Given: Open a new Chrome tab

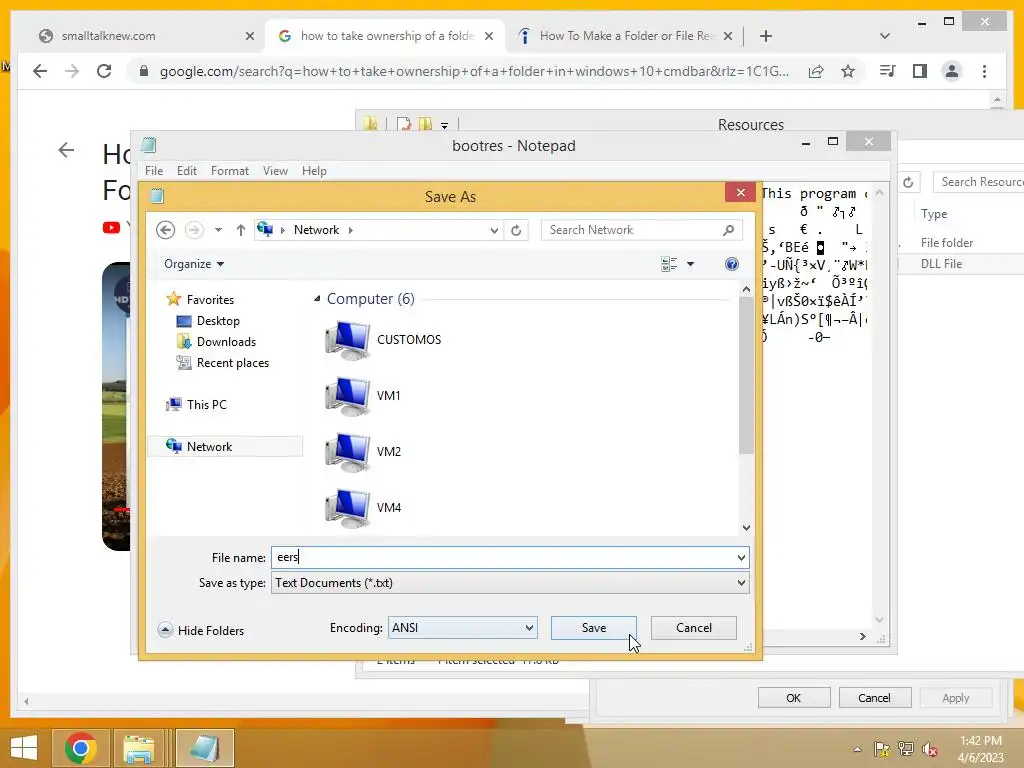Looking at the screenshot, I should coord(766,36).
